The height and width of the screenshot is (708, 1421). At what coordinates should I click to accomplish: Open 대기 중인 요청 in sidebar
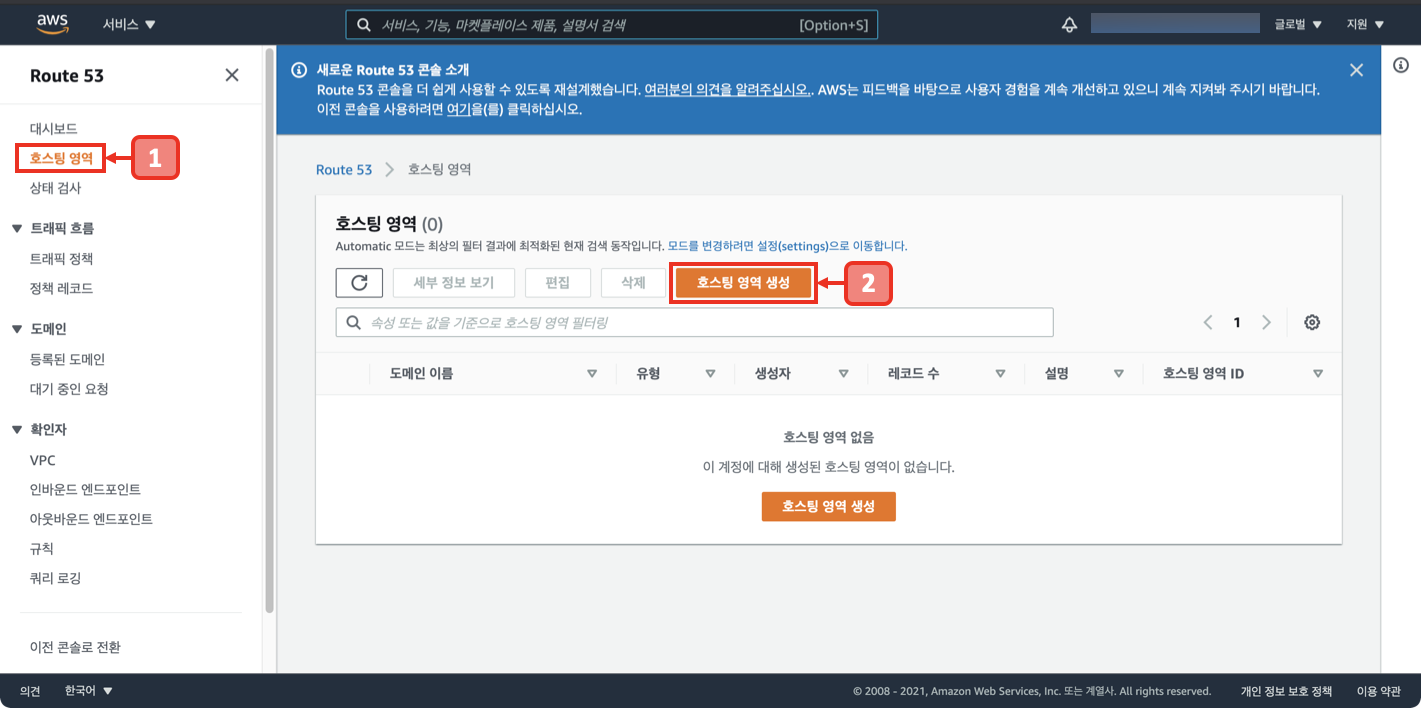(x=70, y=389)
